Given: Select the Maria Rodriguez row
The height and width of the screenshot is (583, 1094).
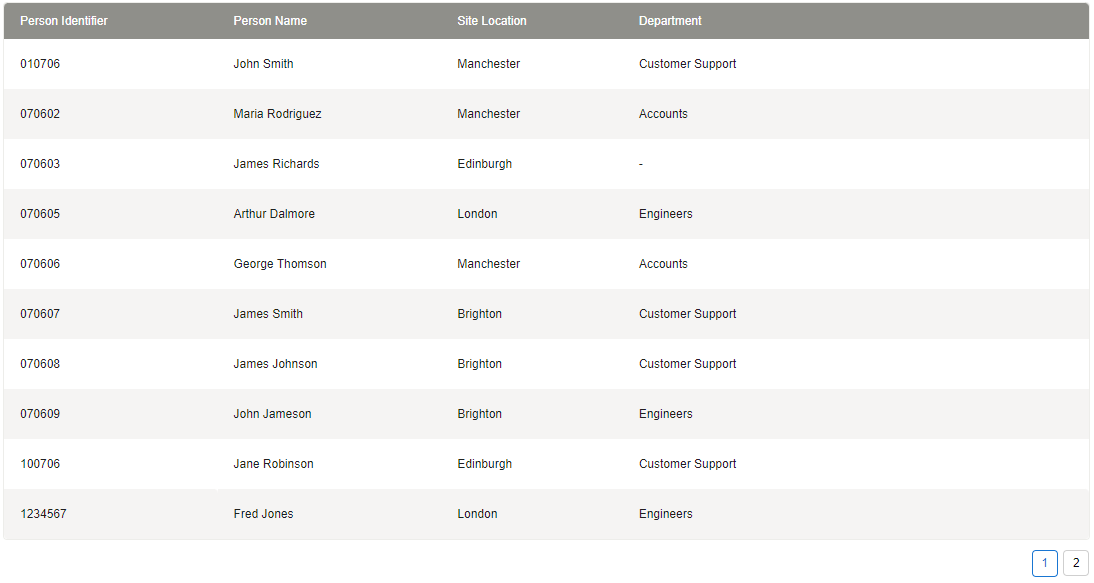Looking at the screenshot, I should tap(277, 114).
